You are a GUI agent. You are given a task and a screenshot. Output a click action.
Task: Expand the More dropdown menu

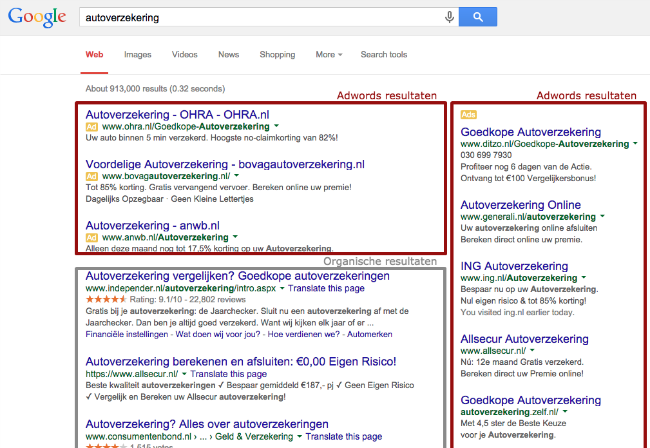[x=329, y=54]
